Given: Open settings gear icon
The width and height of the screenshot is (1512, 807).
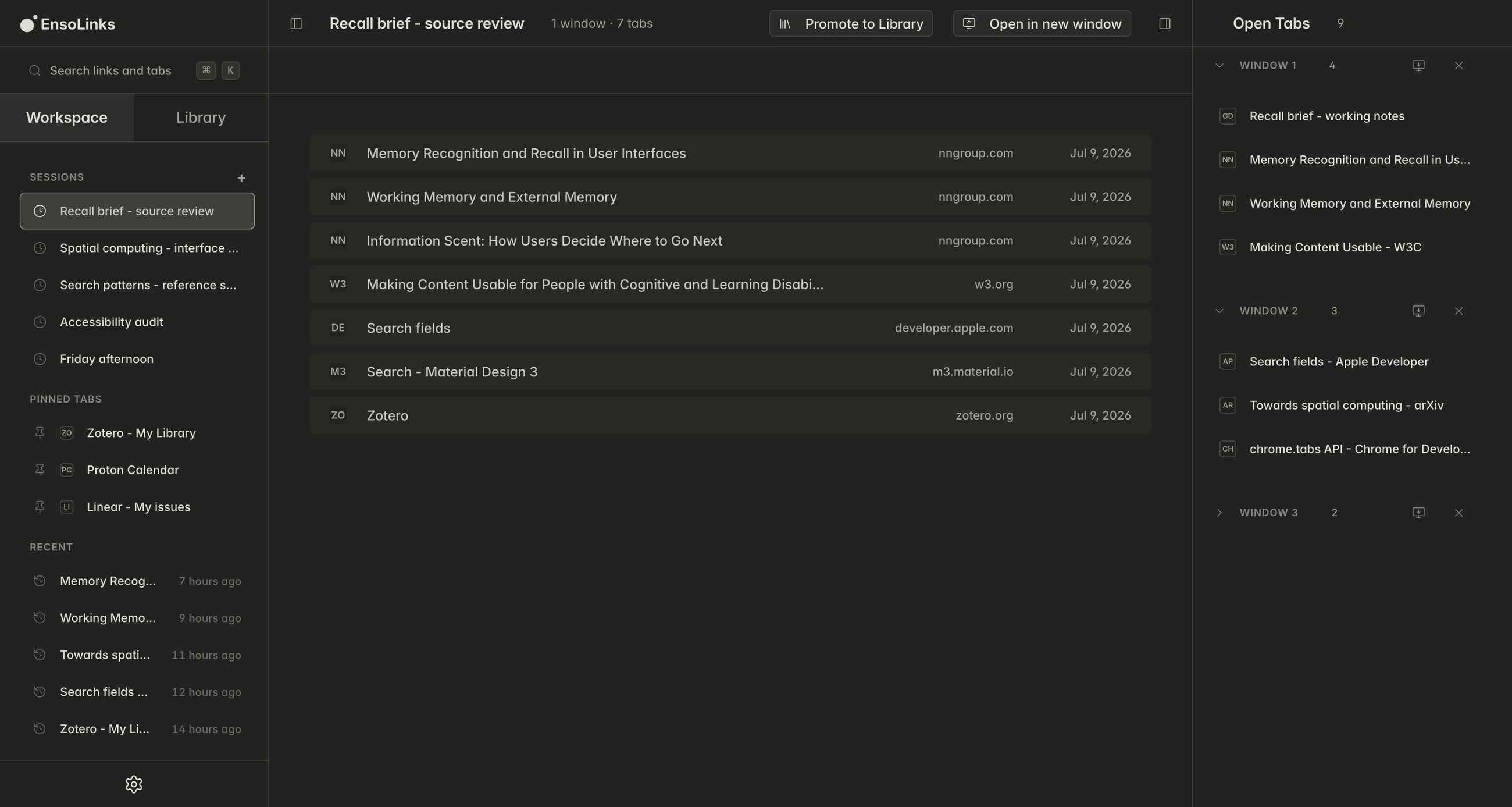Looking at the screenshot, I should (134, 784).
